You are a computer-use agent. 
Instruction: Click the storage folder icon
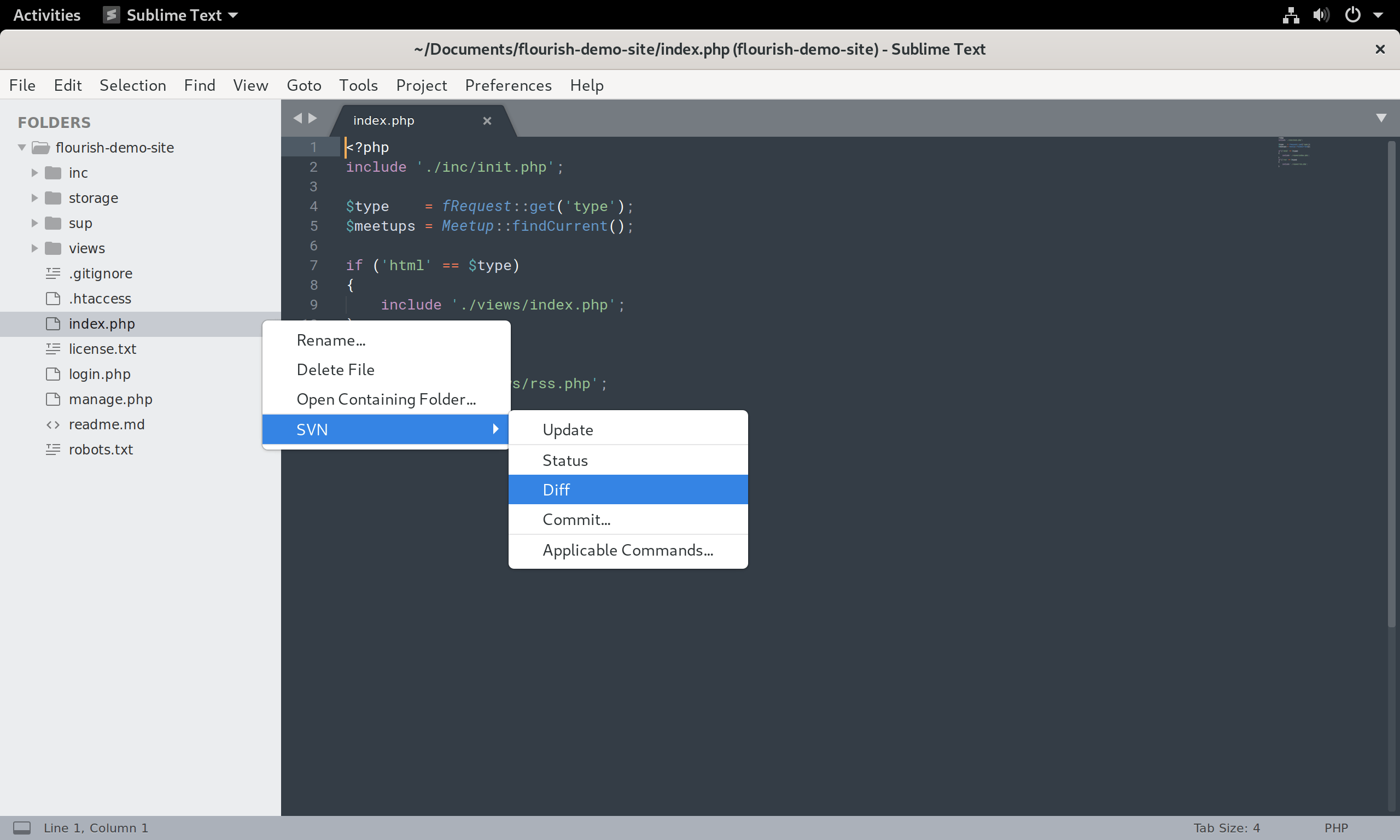52,197
